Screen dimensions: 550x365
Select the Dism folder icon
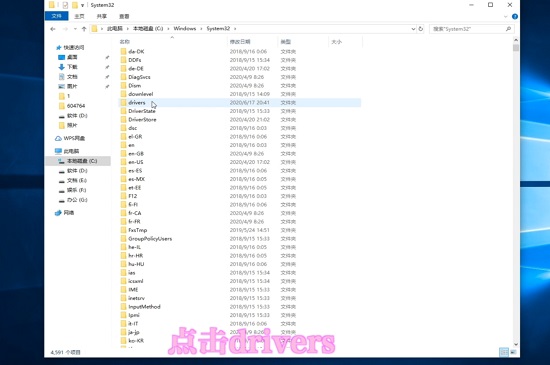[123, 86]
